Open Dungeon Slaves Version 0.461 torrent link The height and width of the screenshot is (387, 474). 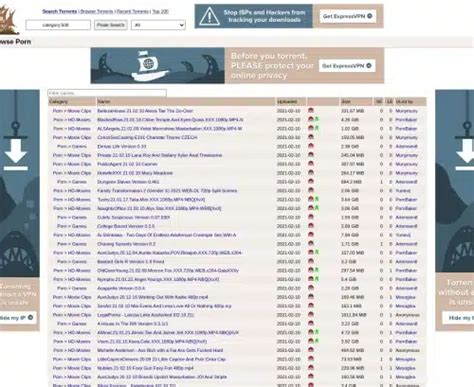click(x=128, y=182)
